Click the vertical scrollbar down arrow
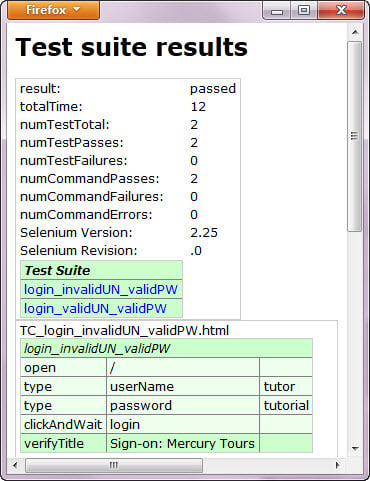This screenshot has width=370, height=481. point(355,448)
